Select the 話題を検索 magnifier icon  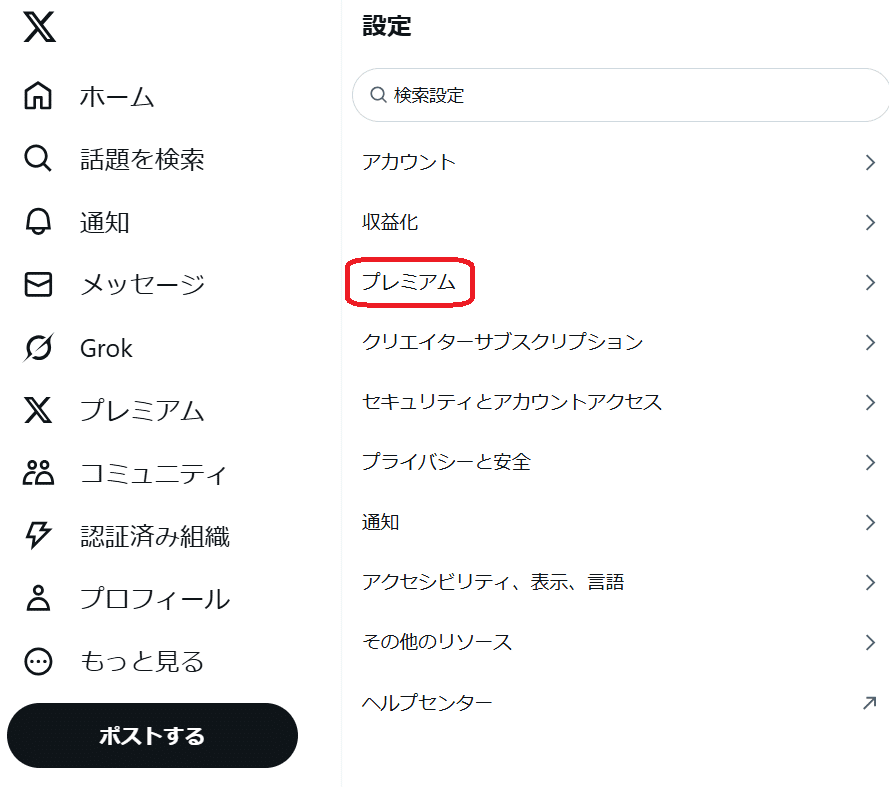[x=38, y=159]
